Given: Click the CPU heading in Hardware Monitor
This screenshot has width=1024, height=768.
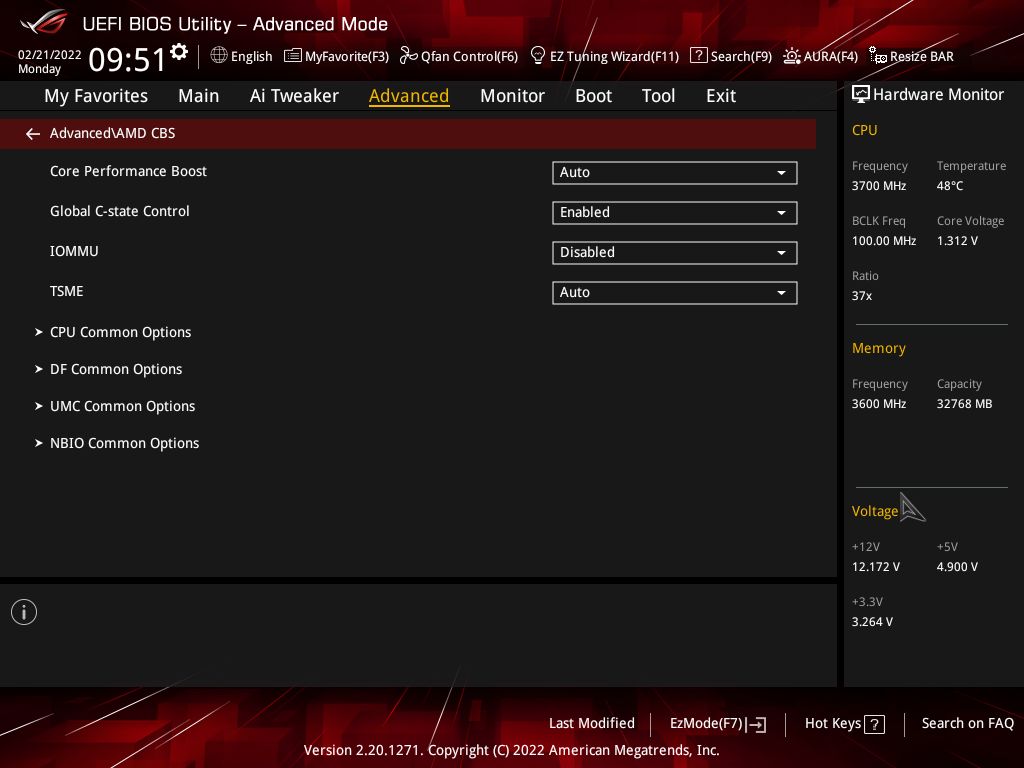Looking at the screenshot, I should tap(865, 130).
